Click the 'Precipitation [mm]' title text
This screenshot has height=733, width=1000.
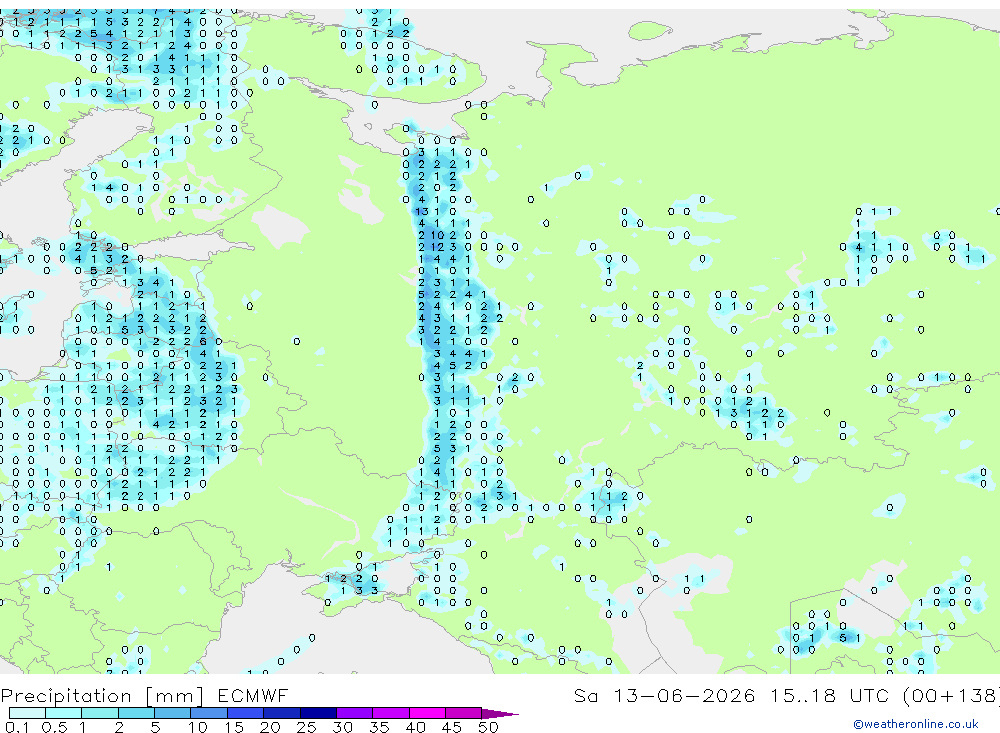coord(103,695)
